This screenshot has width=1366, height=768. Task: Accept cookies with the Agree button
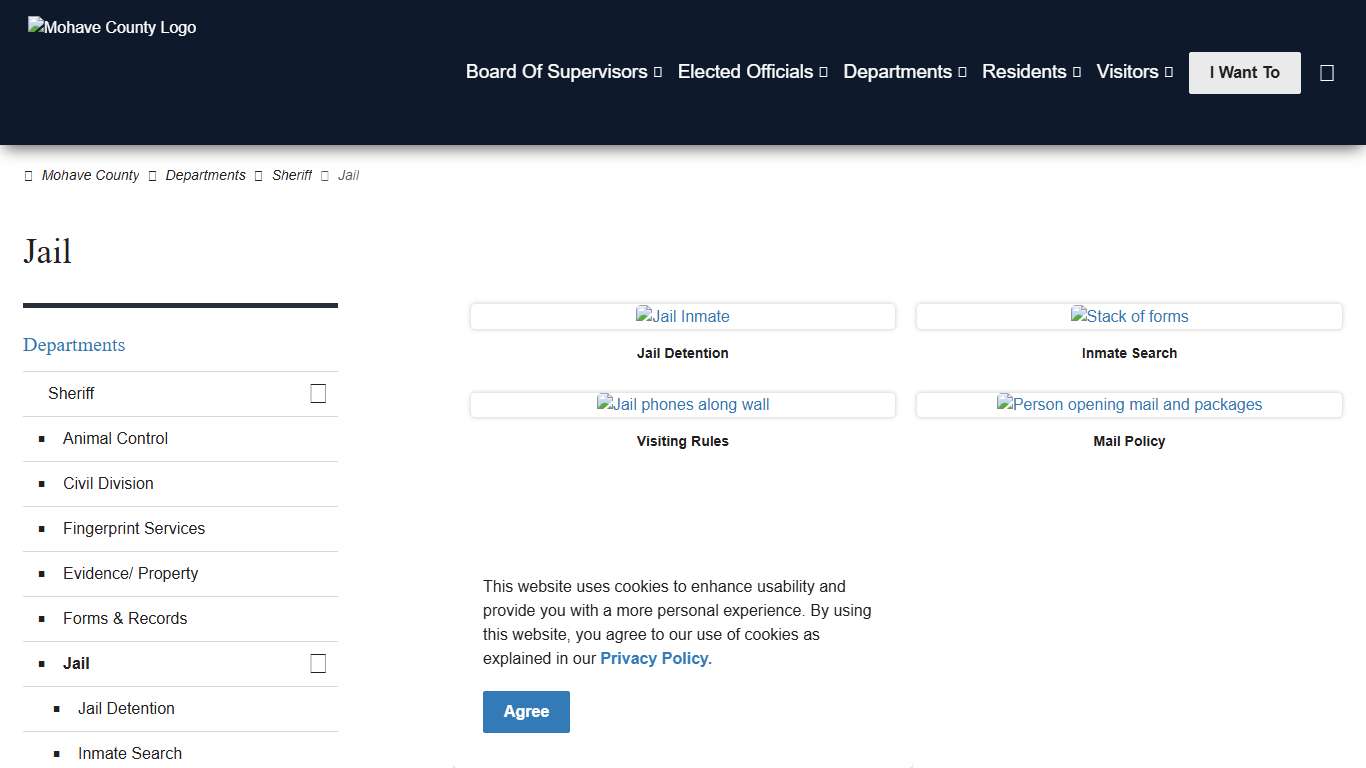(526, 712)
